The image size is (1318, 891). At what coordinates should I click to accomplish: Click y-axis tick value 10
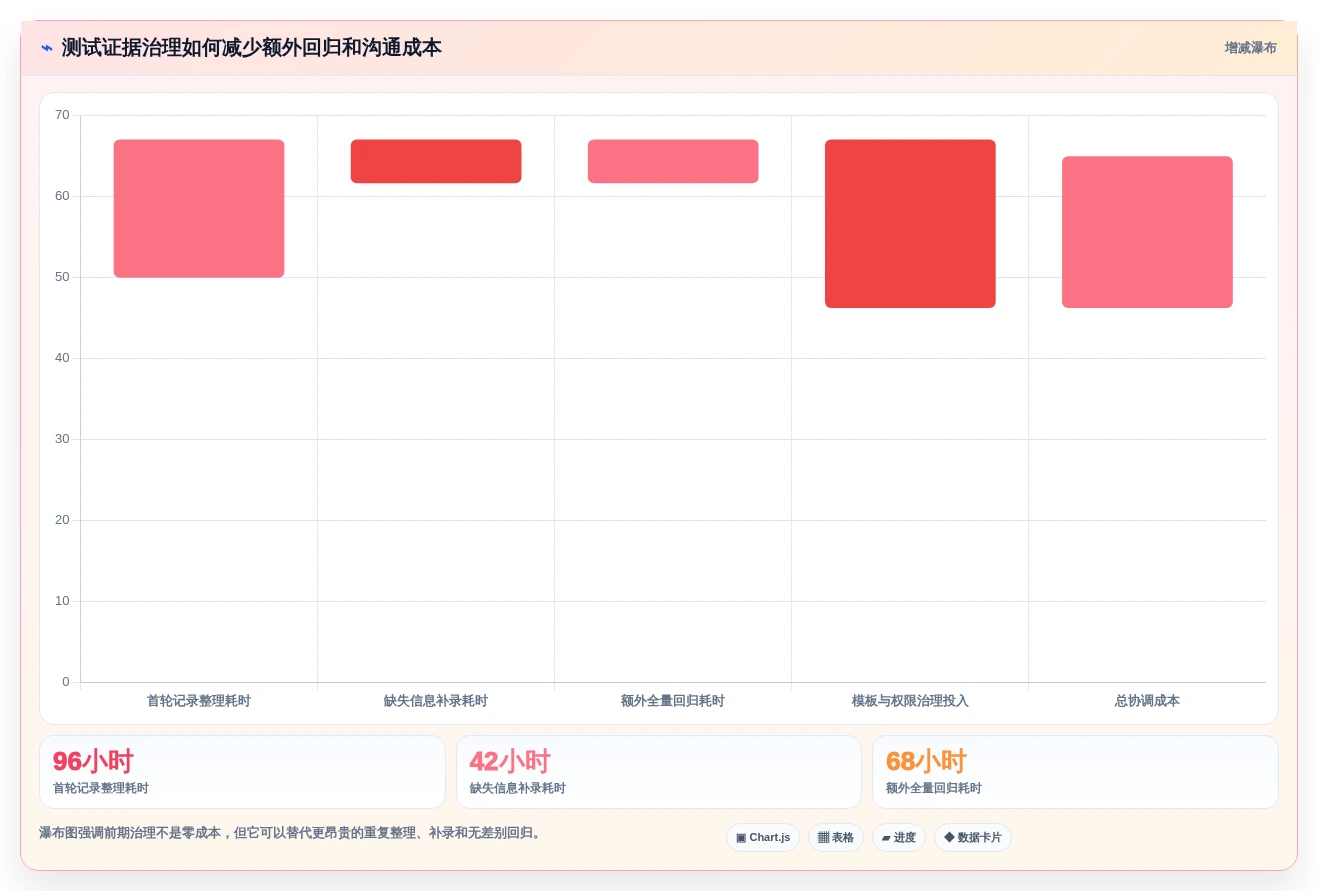tap(62, 601)
